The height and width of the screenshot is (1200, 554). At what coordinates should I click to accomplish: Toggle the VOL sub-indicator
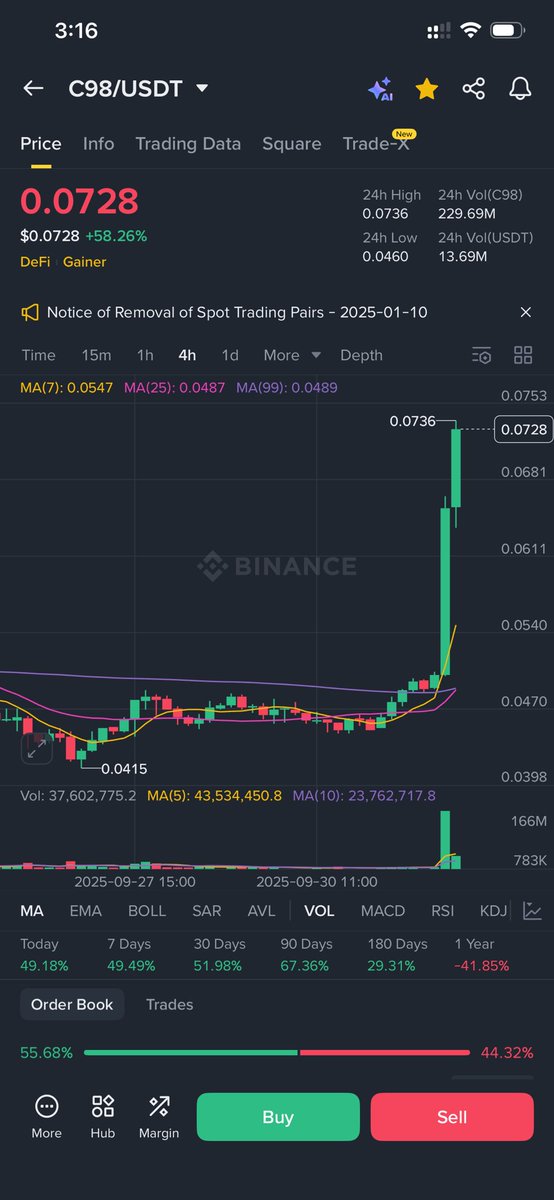coord(320,911)
